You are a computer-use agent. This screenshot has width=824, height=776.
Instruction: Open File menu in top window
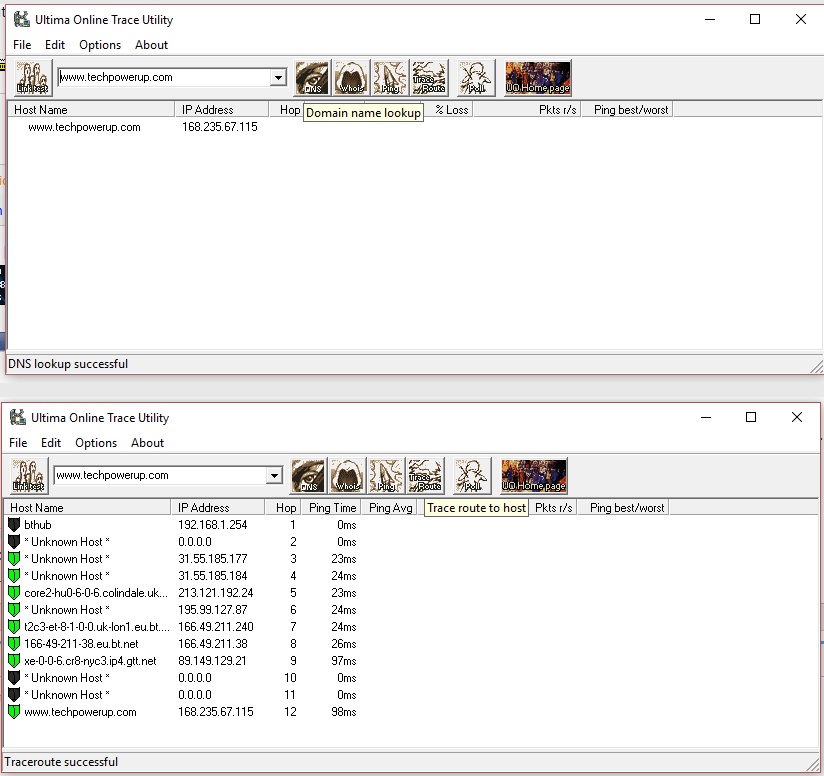[22, 45]
